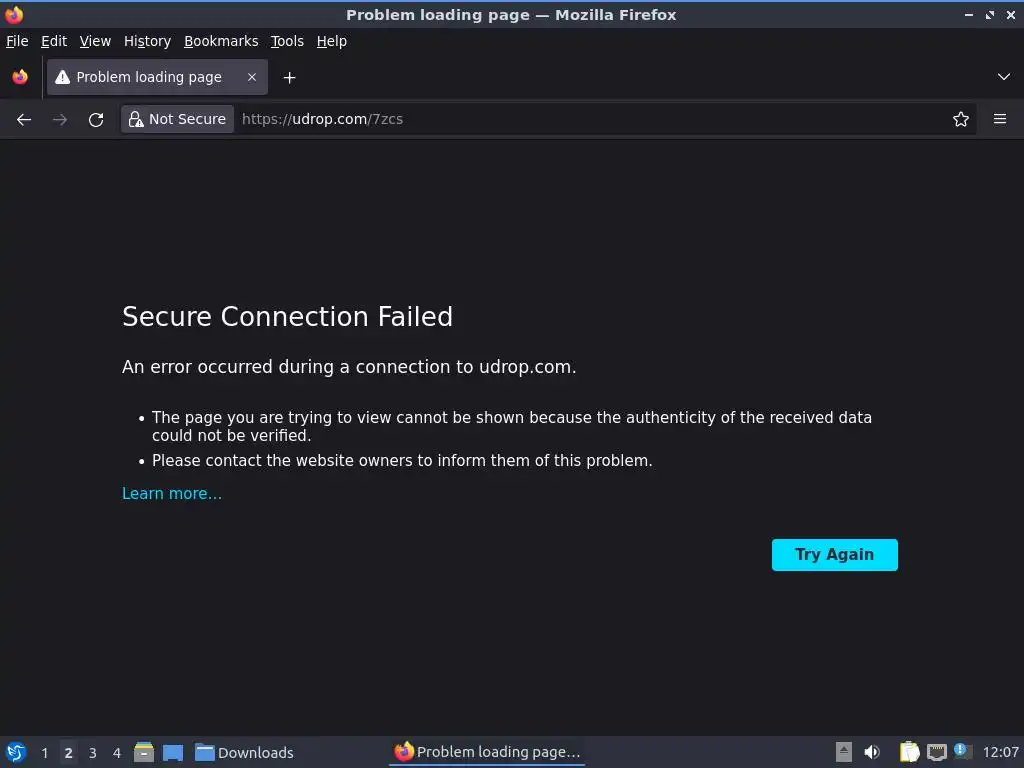This screenshot has width=1024, height=768.
Task: Open the Firefox hamburger application menu
Action: pos(999,119)
